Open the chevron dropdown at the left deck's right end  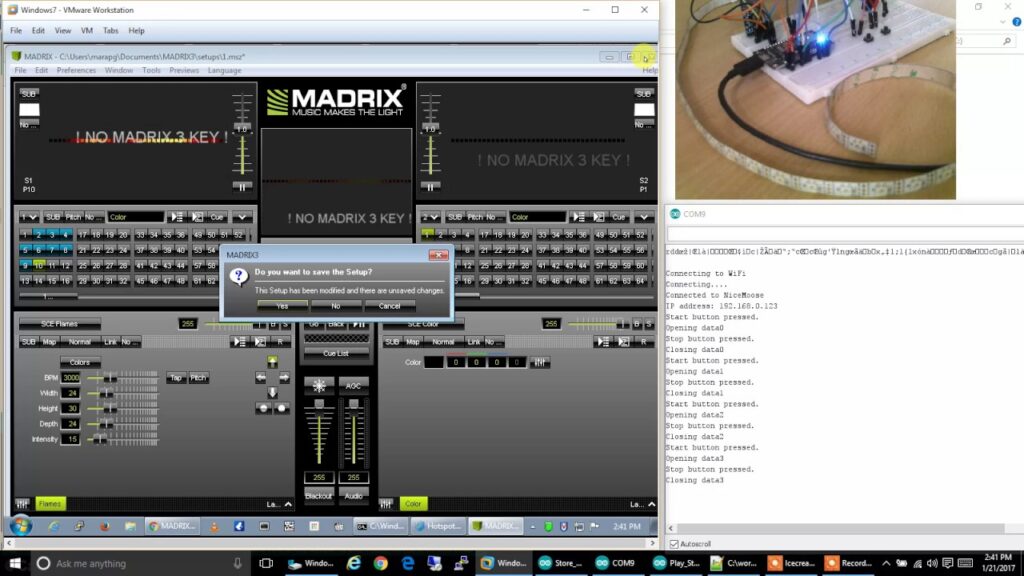pos(240,217)
